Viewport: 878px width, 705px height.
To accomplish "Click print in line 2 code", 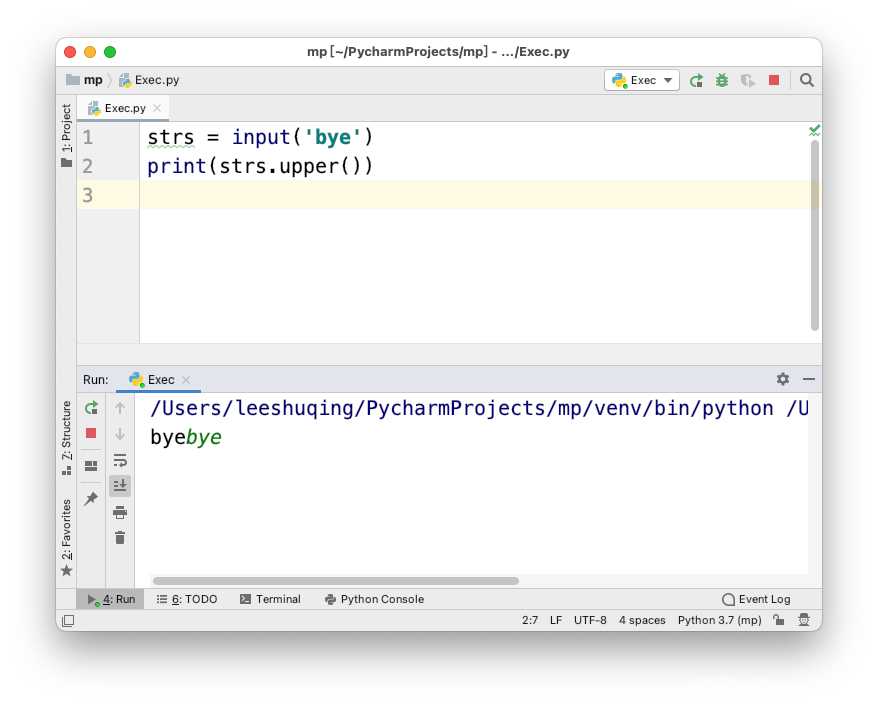I will 177,166.
